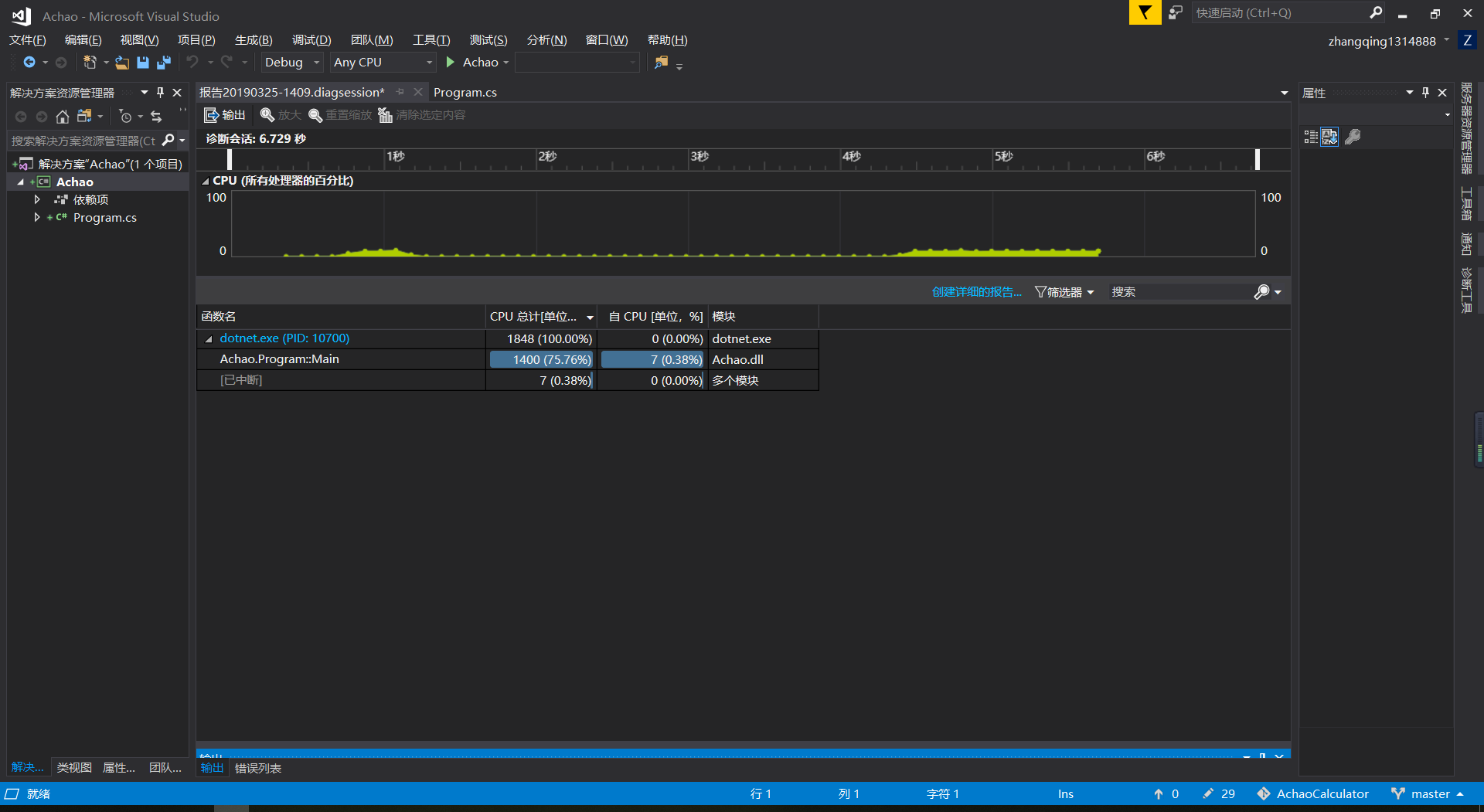1484x812 pixels.
Task: Switch to the 类视图 tab
Action: coord(74,767)
